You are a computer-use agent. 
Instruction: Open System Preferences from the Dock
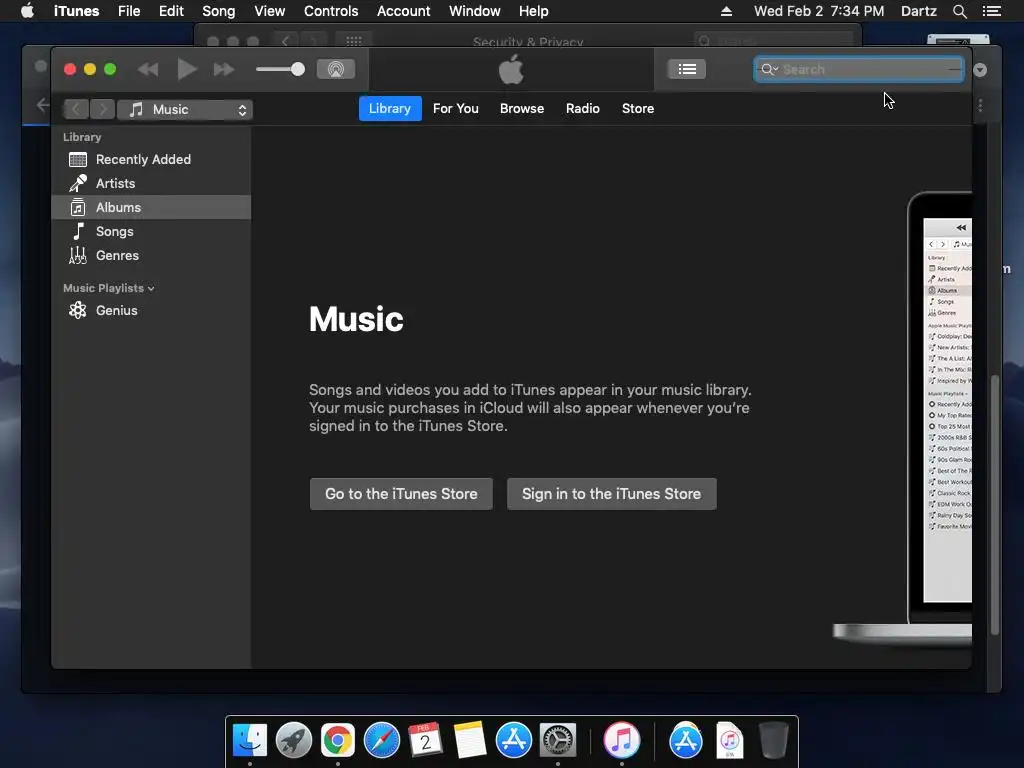[x=558, y=740]
